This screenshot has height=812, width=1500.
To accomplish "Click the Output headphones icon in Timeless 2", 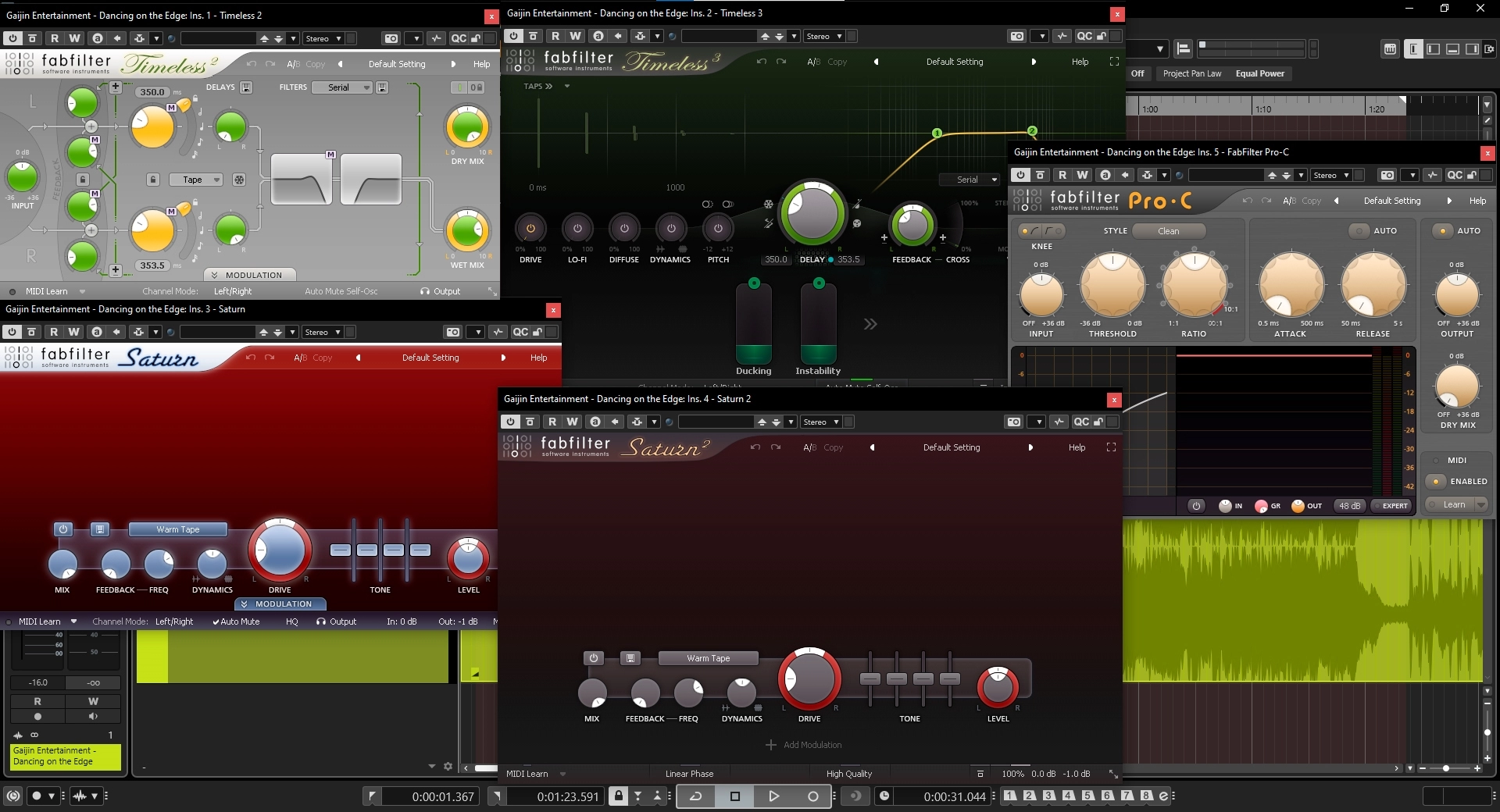I will pyautogui.click(x=425, y=291).
